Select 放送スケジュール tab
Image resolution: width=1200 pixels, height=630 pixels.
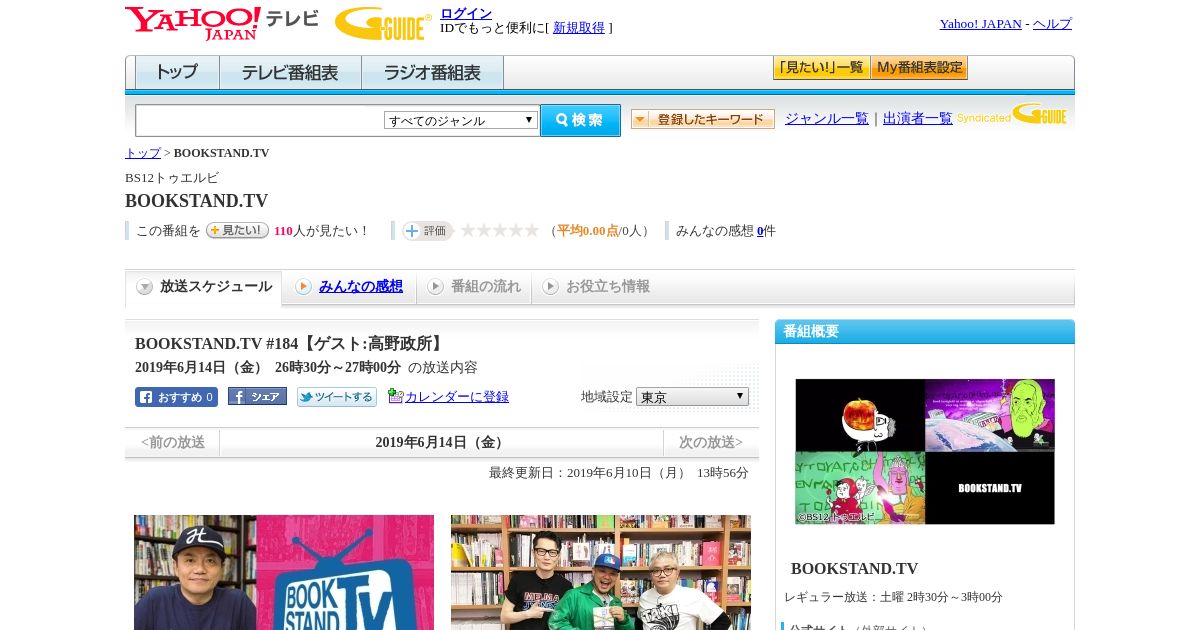[204, 287]
